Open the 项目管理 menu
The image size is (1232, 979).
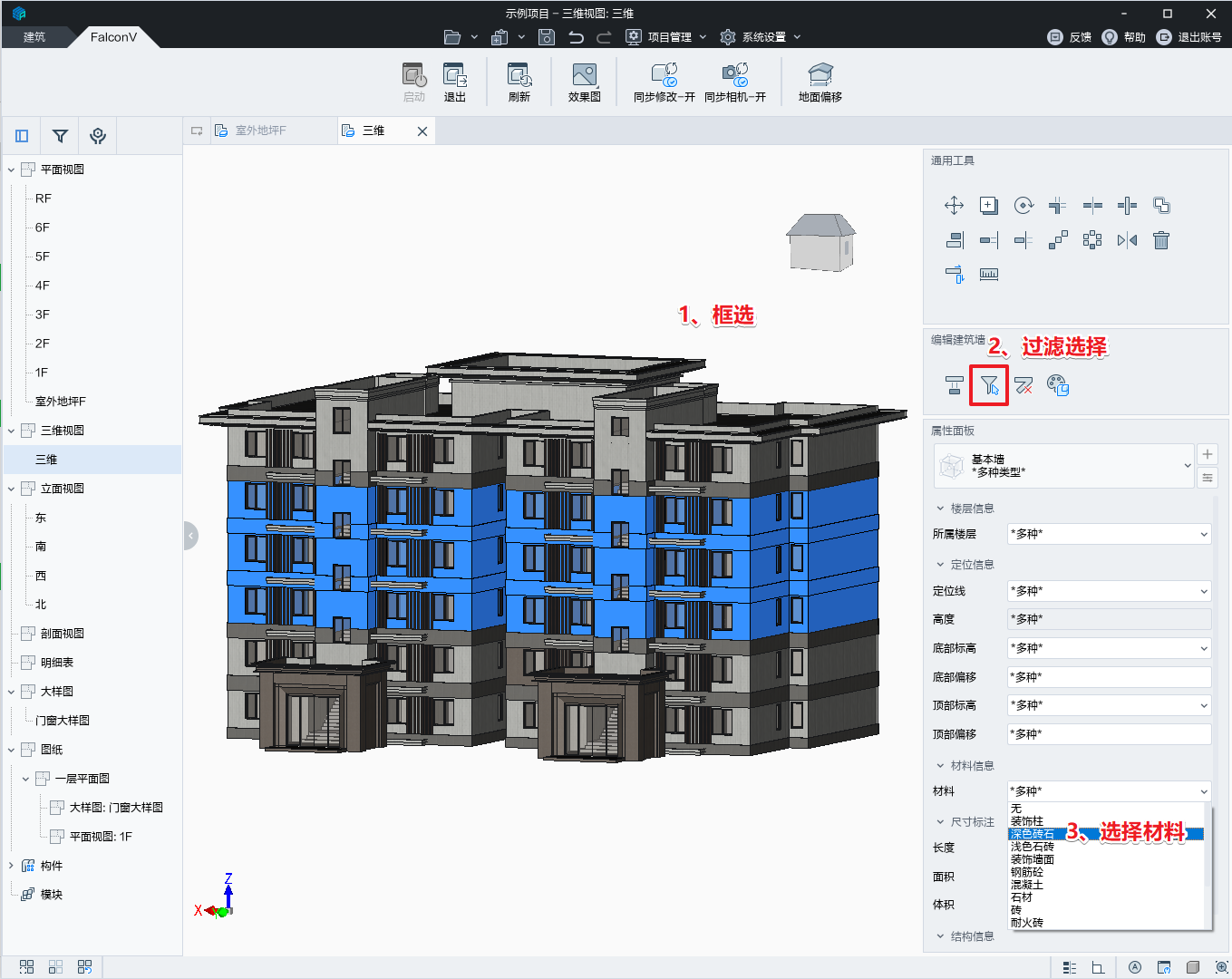pyautogui.click(x=669, y=37)
